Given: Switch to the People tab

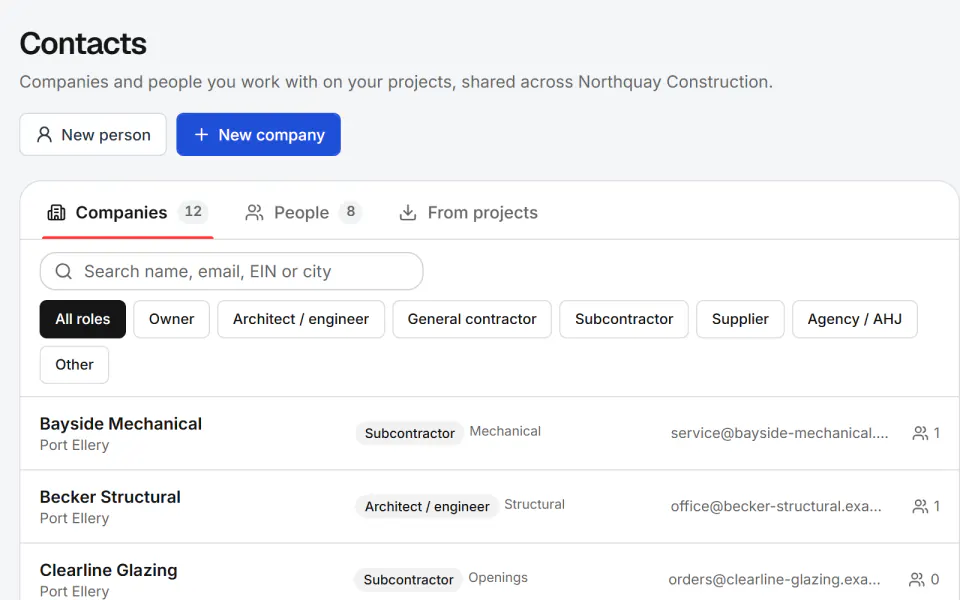Looking at the screenshot, I should 303,212.
